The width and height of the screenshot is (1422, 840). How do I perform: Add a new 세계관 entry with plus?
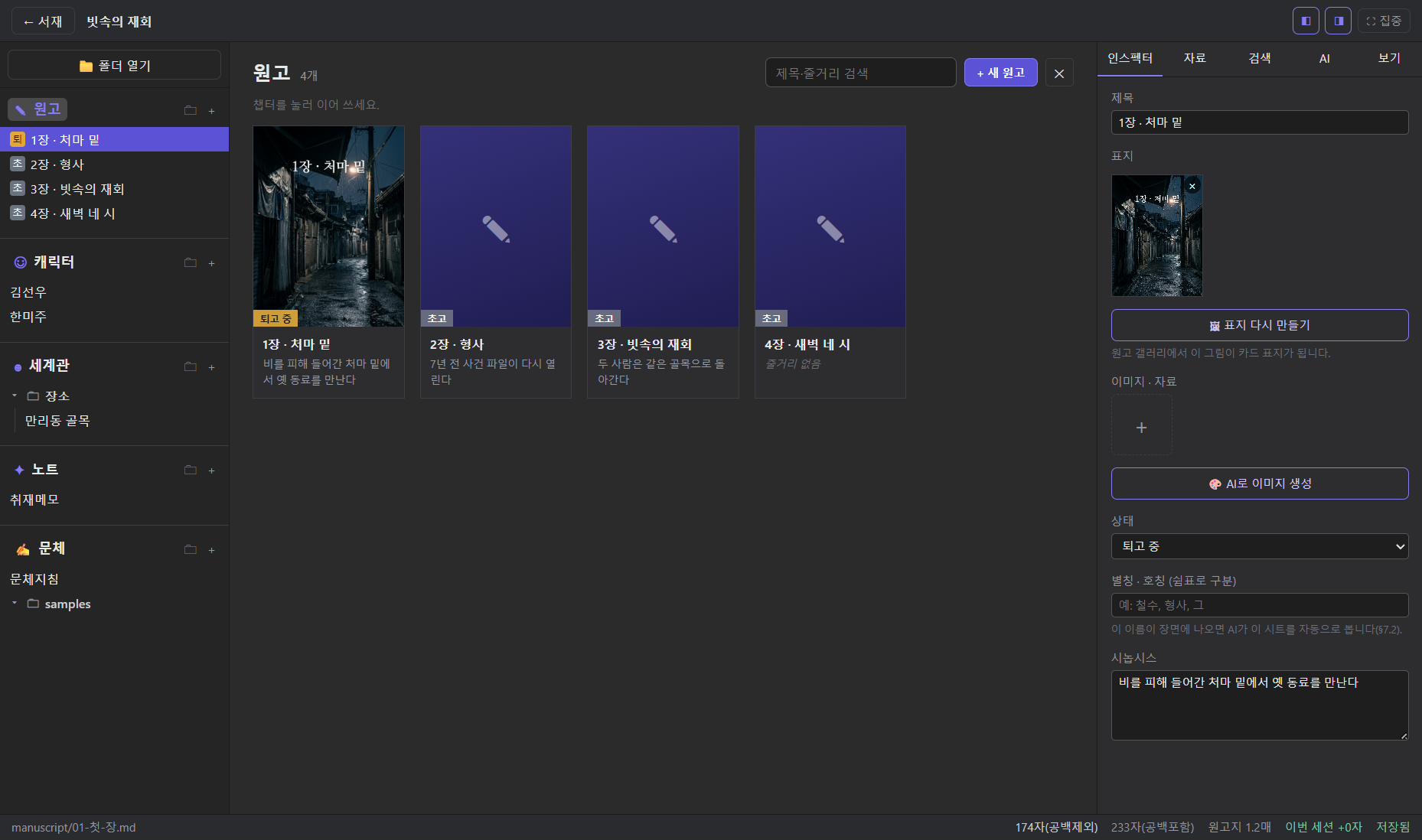pos(212,367)
